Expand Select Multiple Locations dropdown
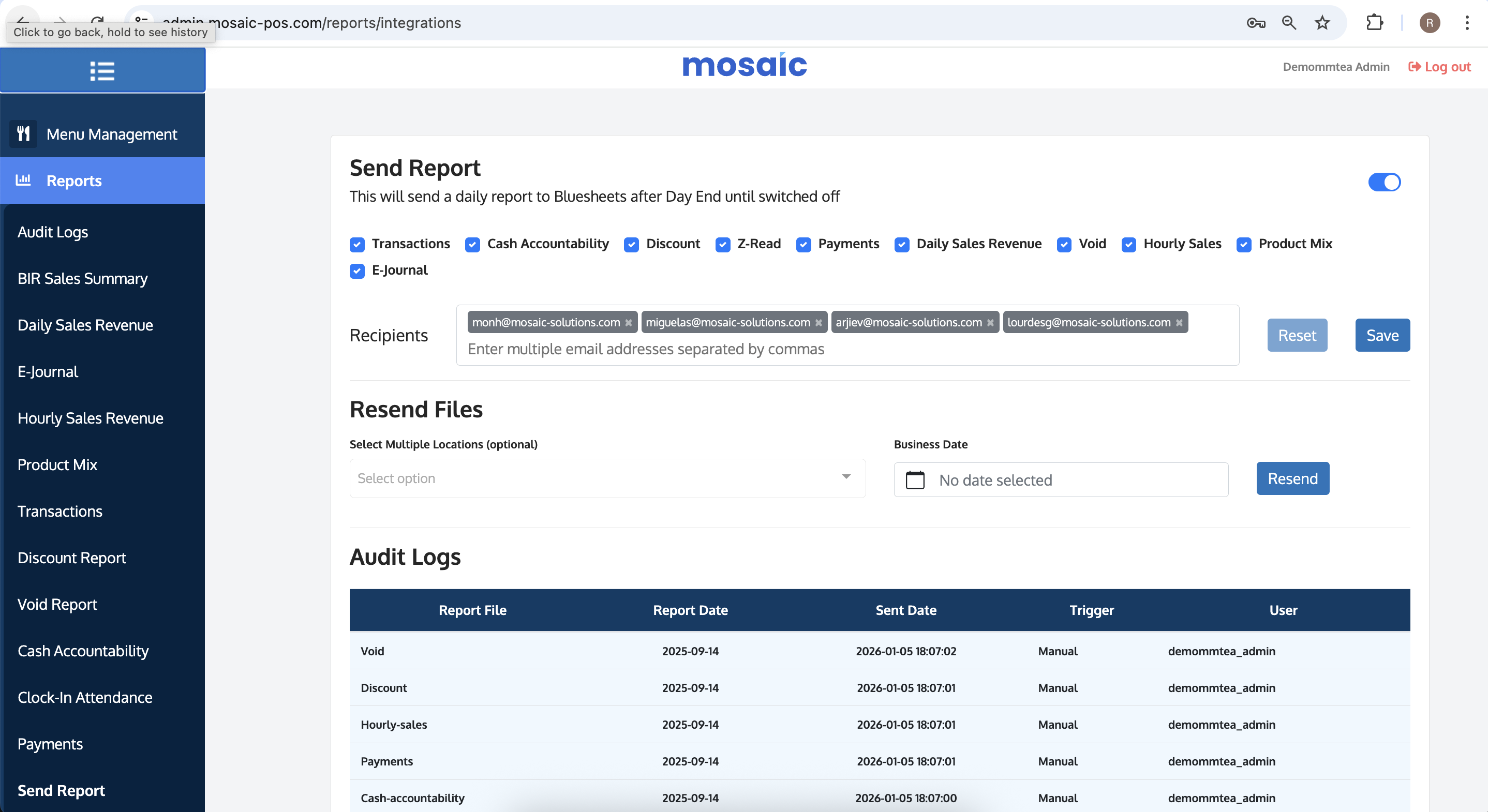This screenshot has height=812, width=1488. pos(607,478)
